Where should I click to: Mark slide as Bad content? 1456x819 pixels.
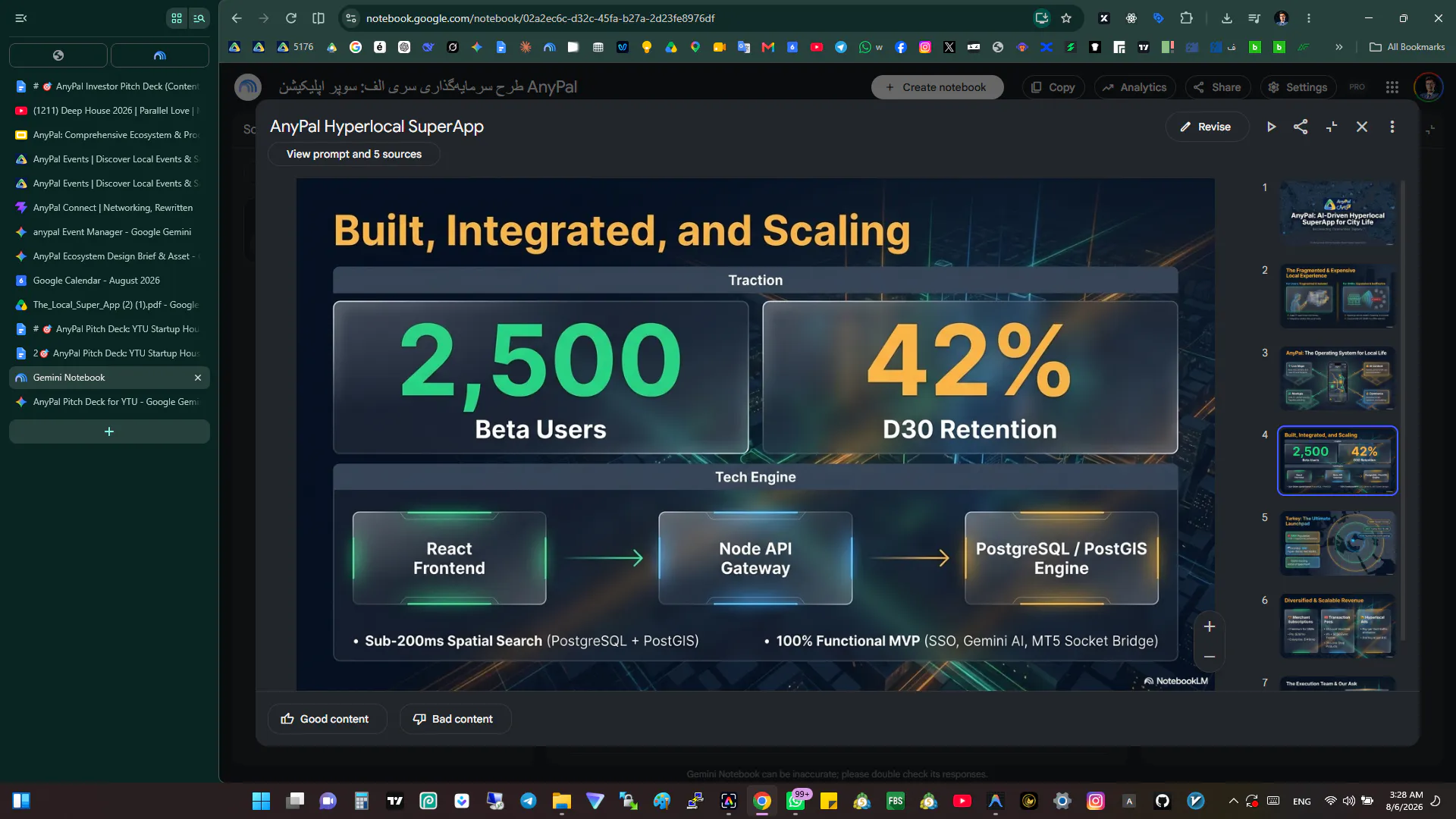455,719
